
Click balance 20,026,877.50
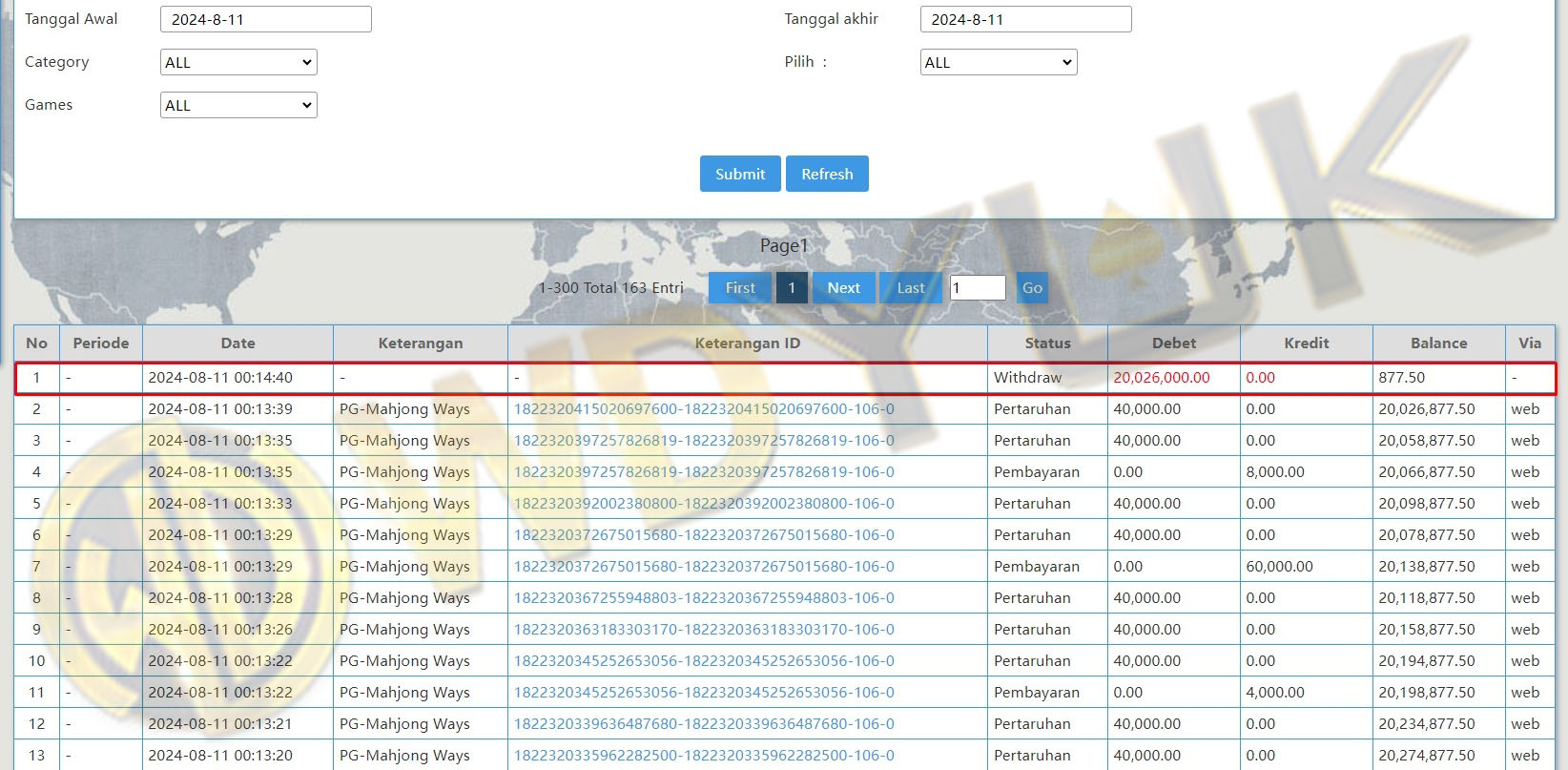(1426, 408)
